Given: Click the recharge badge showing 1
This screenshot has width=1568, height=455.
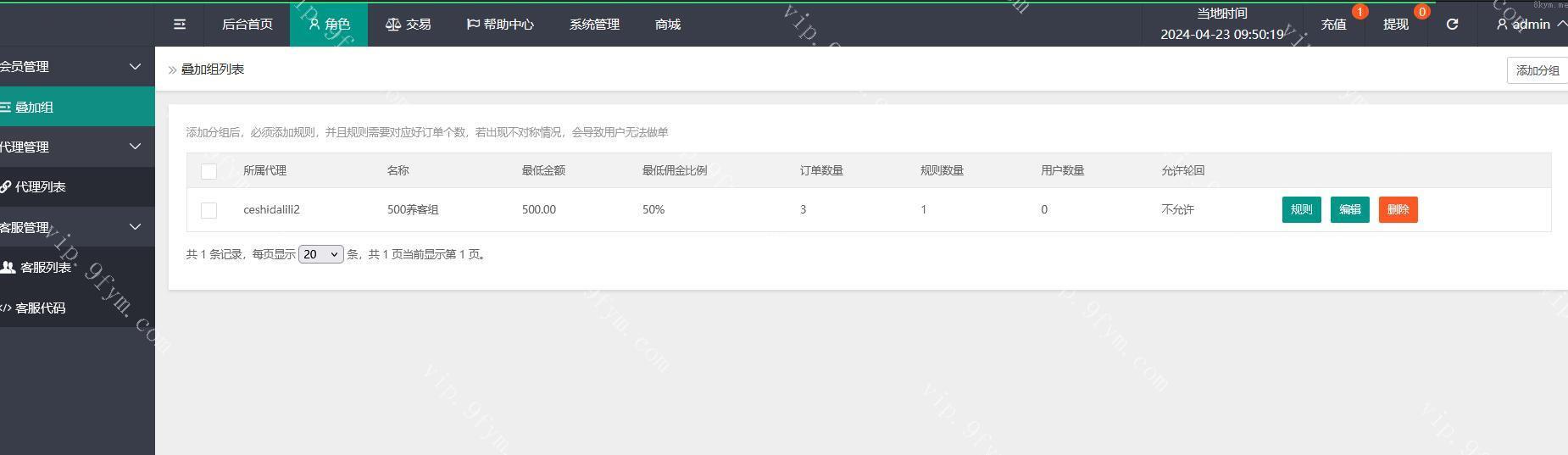Looking at the screenshot, I should tap(1359, 12).
